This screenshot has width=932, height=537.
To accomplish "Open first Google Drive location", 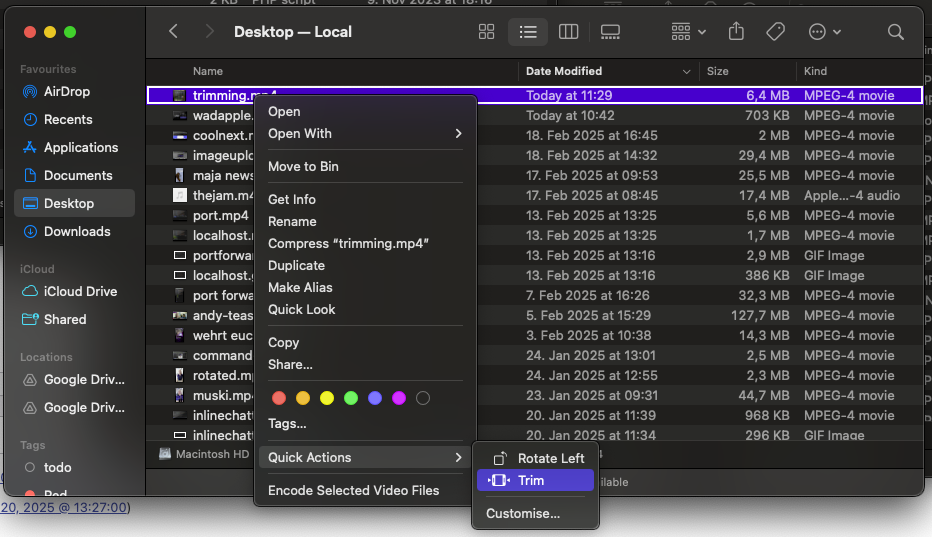I will 84,379.
